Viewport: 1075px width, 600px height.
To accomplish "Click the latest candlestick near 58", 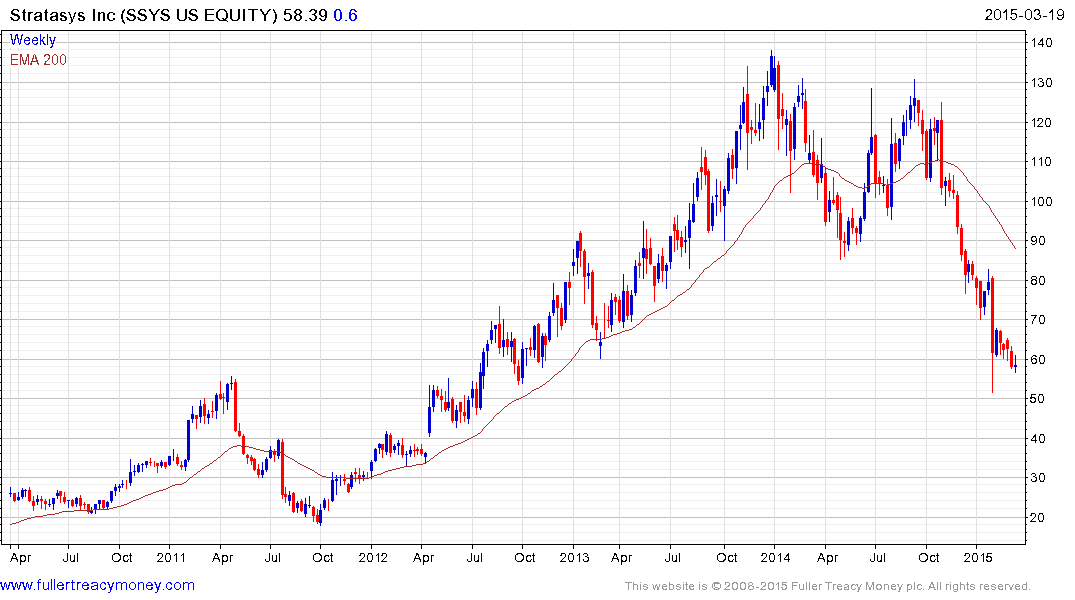I will (x=1015, y=364).
